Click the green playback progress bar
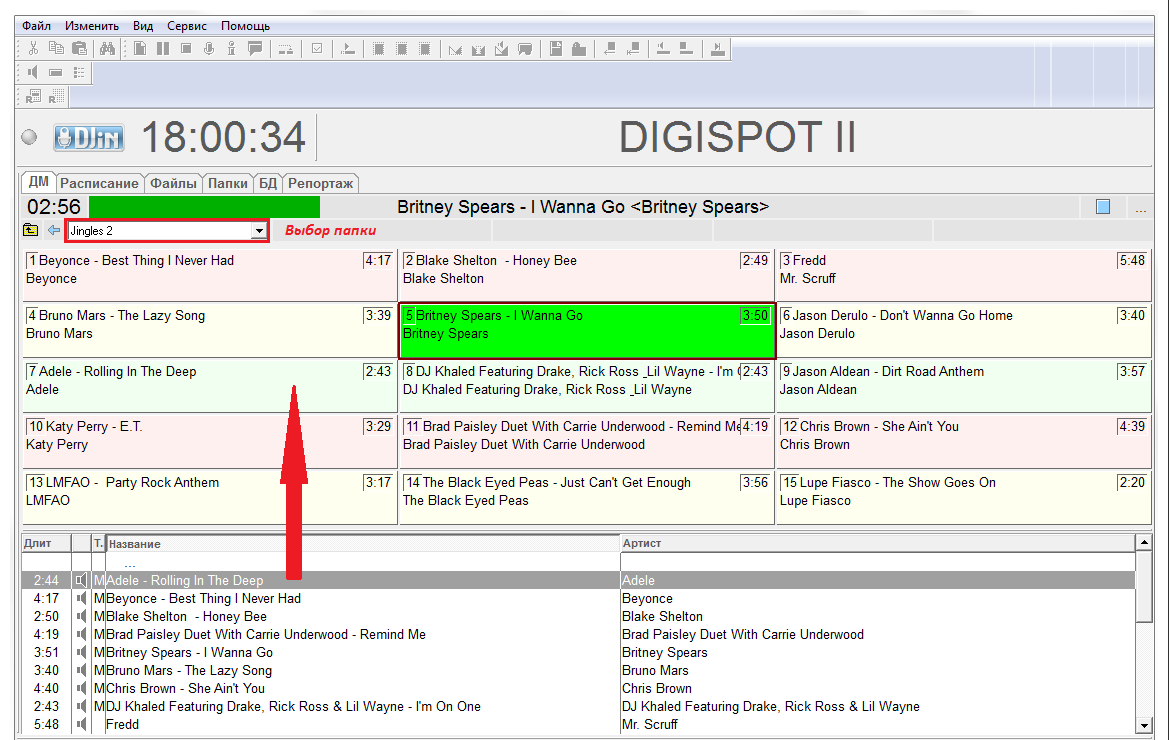The height and width of the screenshot is (740, 1169). coord(204,207)
